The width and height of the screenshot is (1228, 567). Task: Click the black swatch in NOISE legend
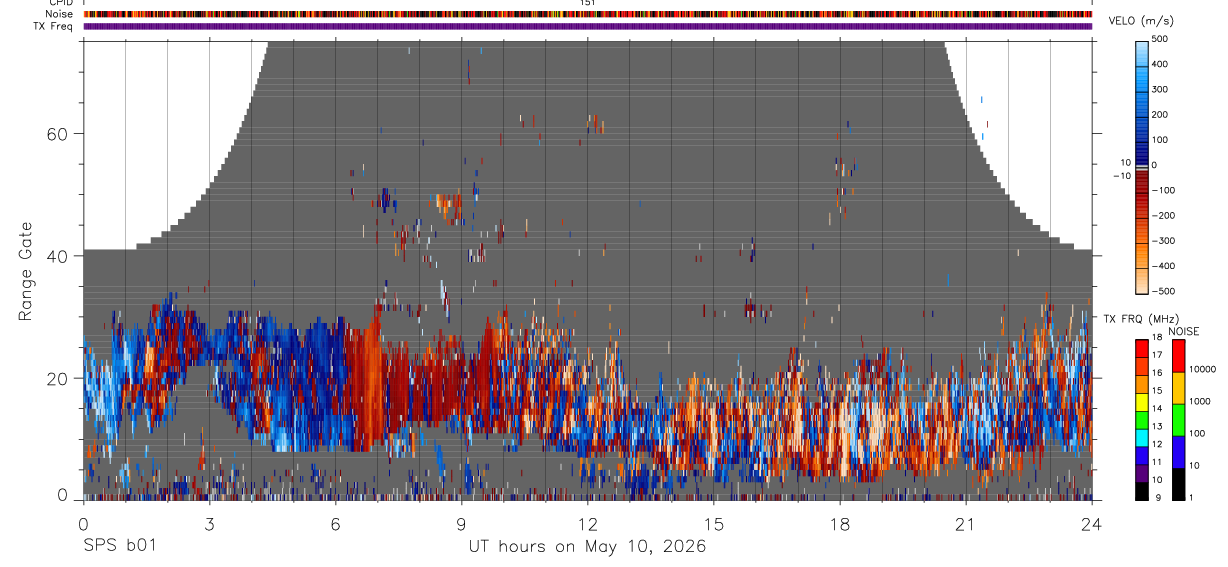[1178, 484]
